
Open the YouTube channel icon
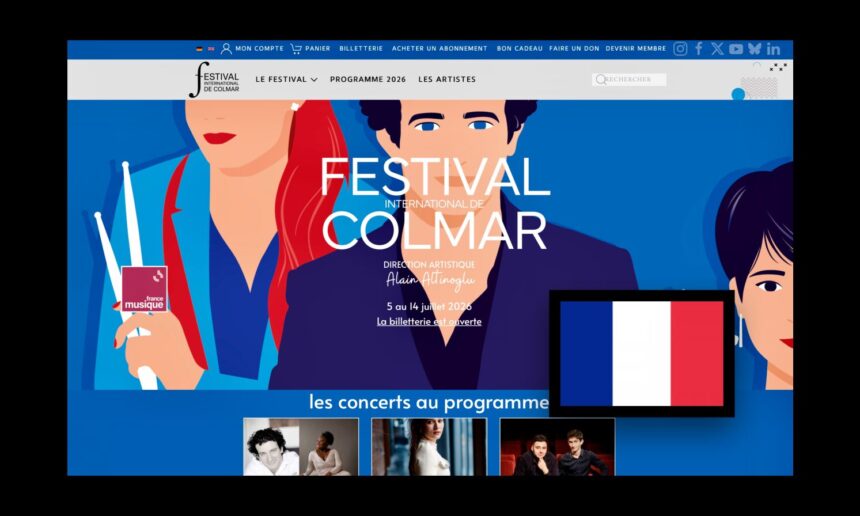coord(736,49)
